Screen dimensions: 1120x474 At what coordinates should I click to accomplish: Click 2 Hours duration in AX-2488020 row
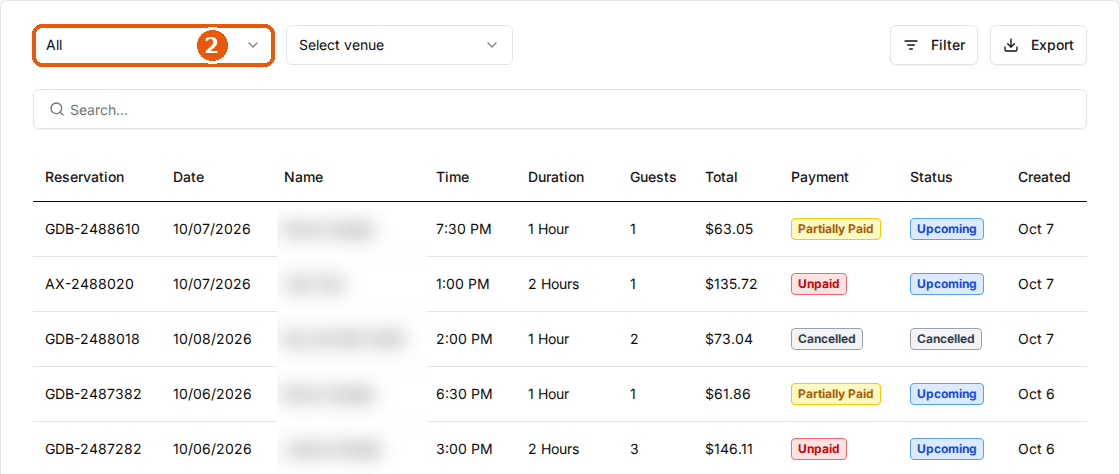pyautogui.click(x=554, y=284)
